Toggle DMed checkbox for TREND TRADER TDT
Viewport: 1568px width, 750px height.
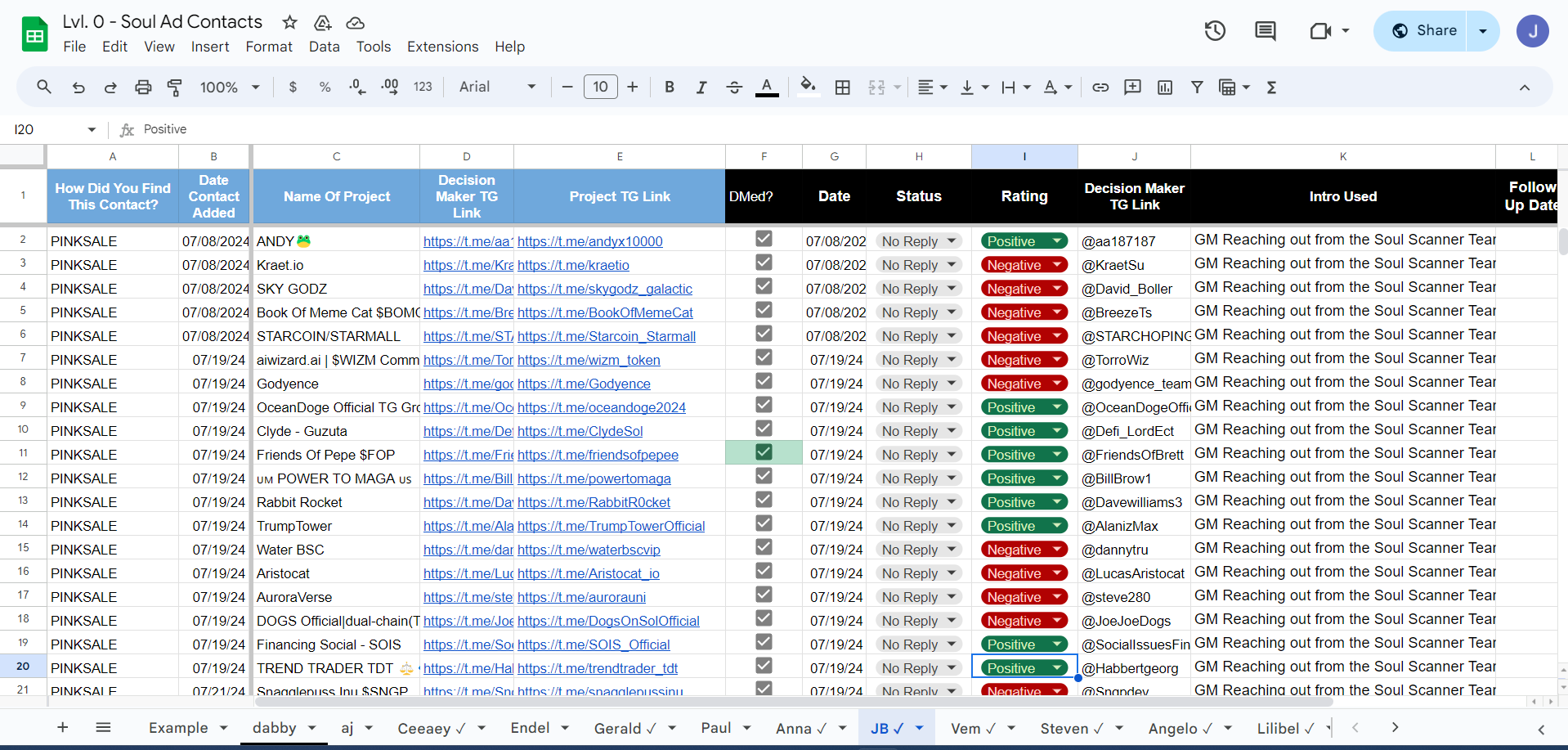[764, 665]
